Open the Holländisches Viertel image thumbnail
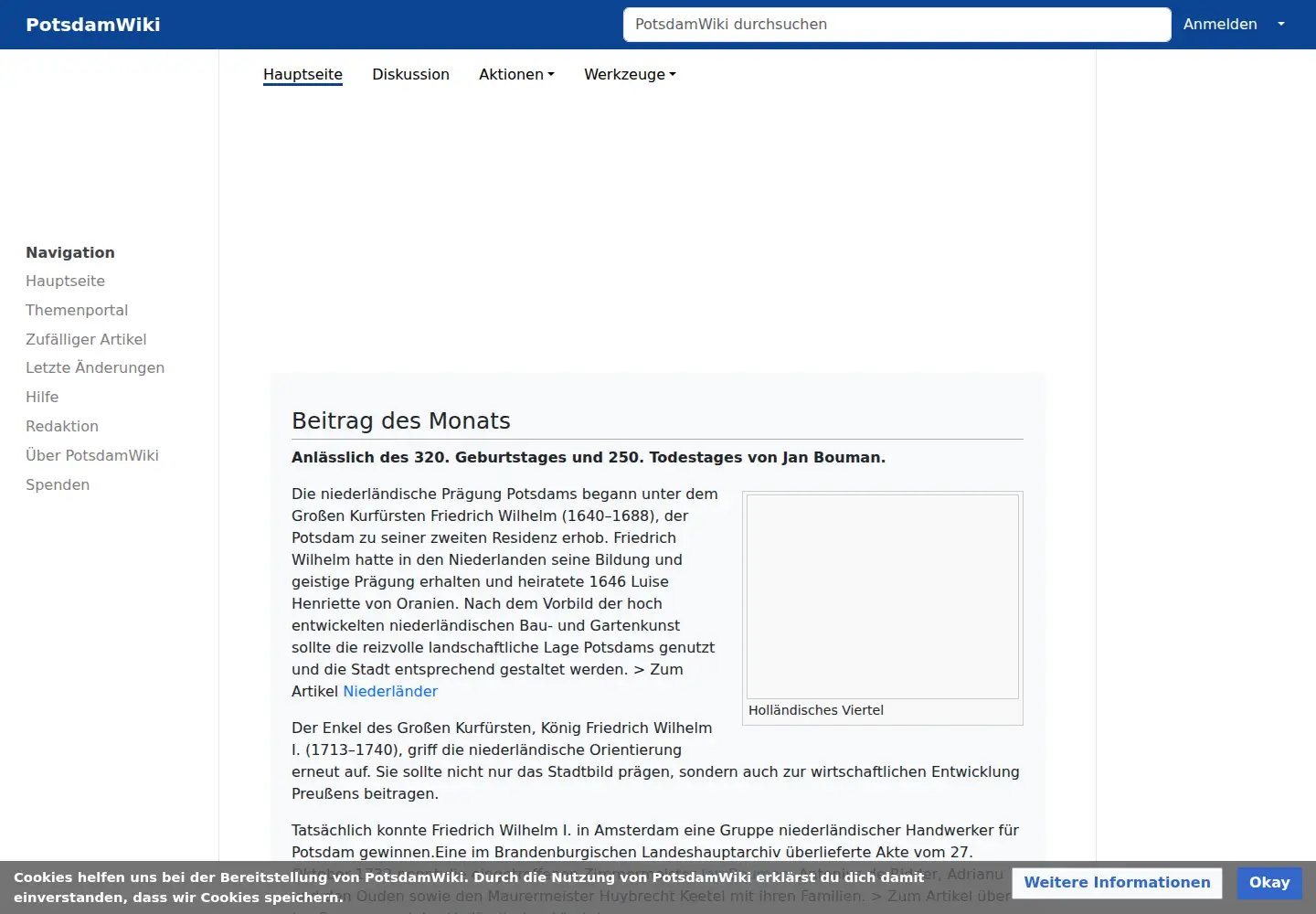Viewport: 1316px width, 914px height. click(883, 597)
